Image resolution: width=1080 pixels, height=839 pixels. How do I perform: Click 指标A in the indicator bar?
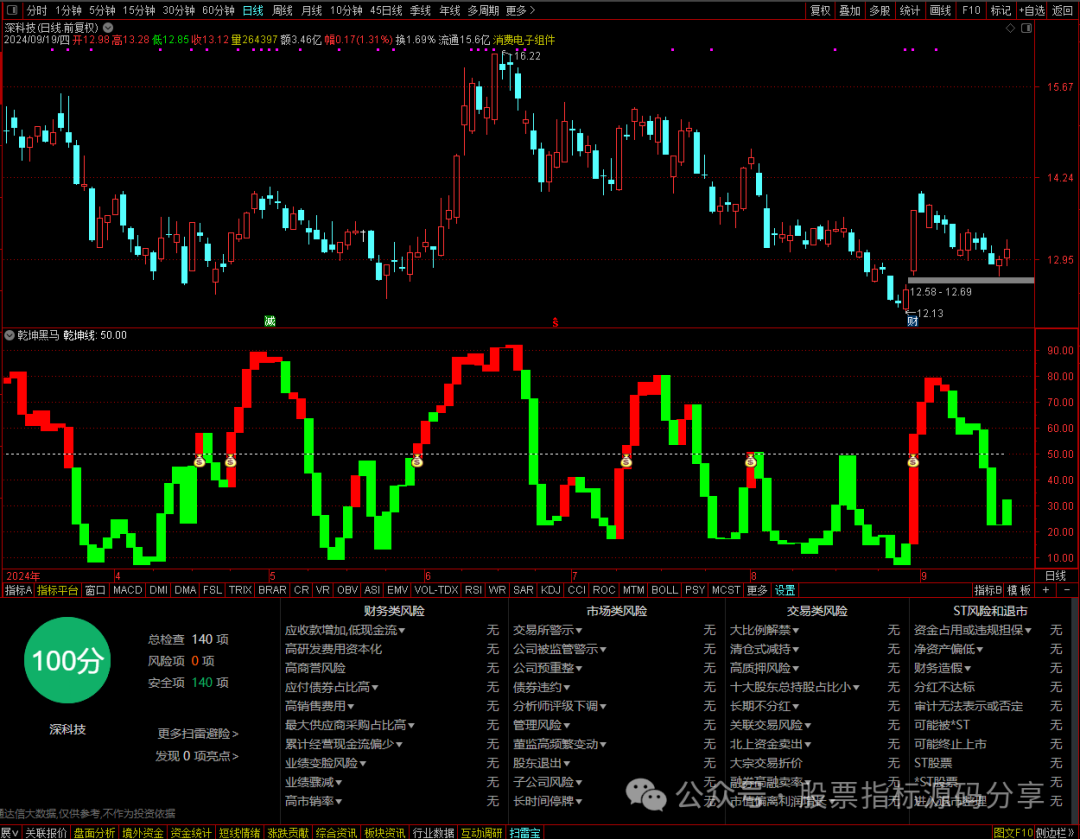pos(18,590)
